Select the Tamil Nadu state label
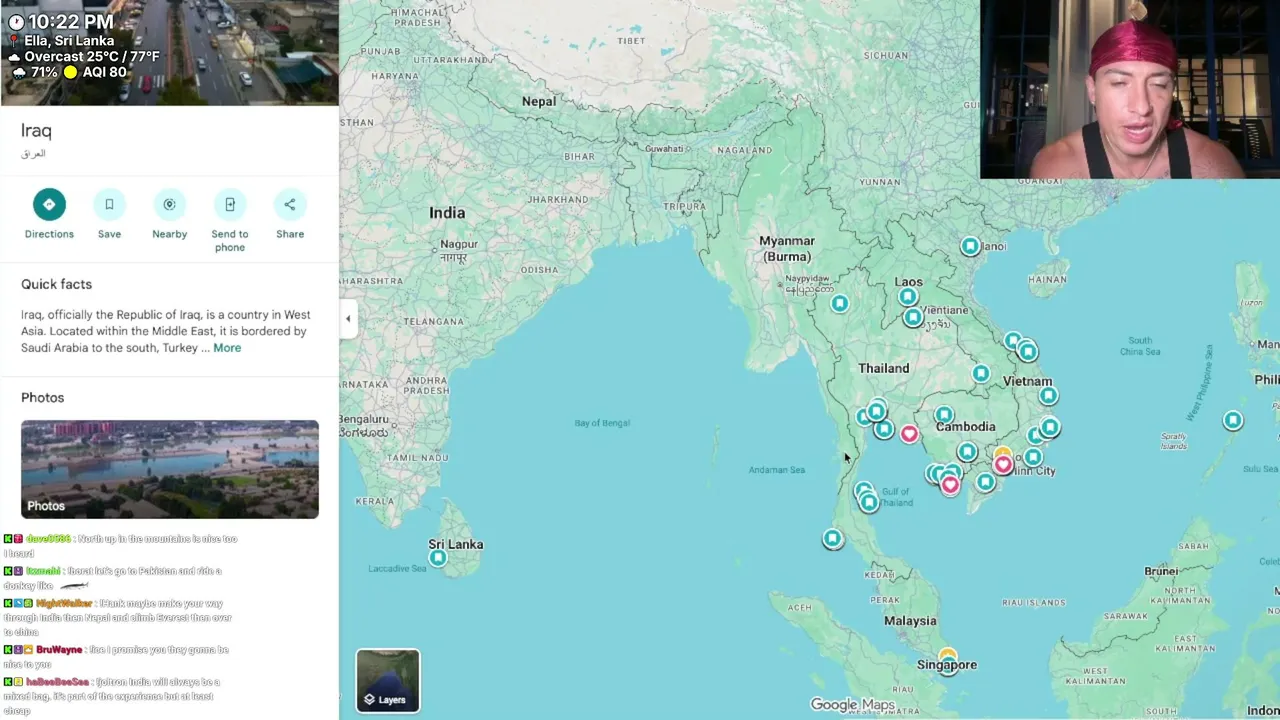The width and height of the screenshot is (1280, 720). click(418, 458)
